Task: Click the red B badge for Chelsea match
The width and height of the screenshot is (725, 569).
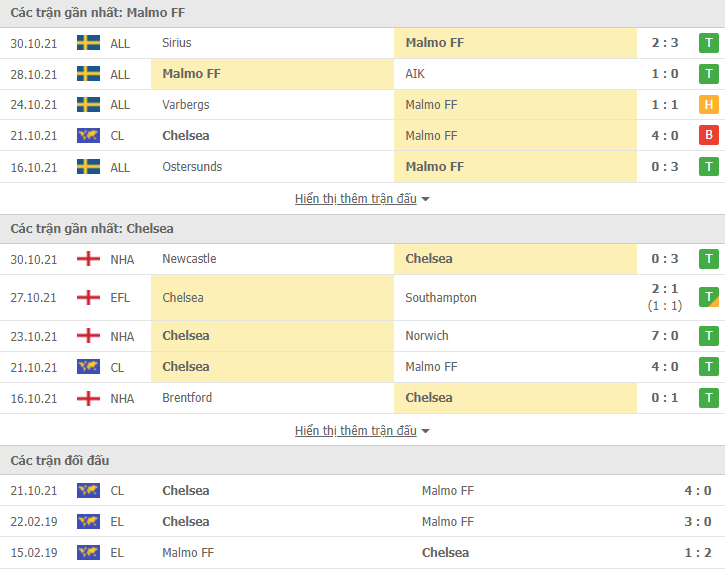Action: click(708, 135)
